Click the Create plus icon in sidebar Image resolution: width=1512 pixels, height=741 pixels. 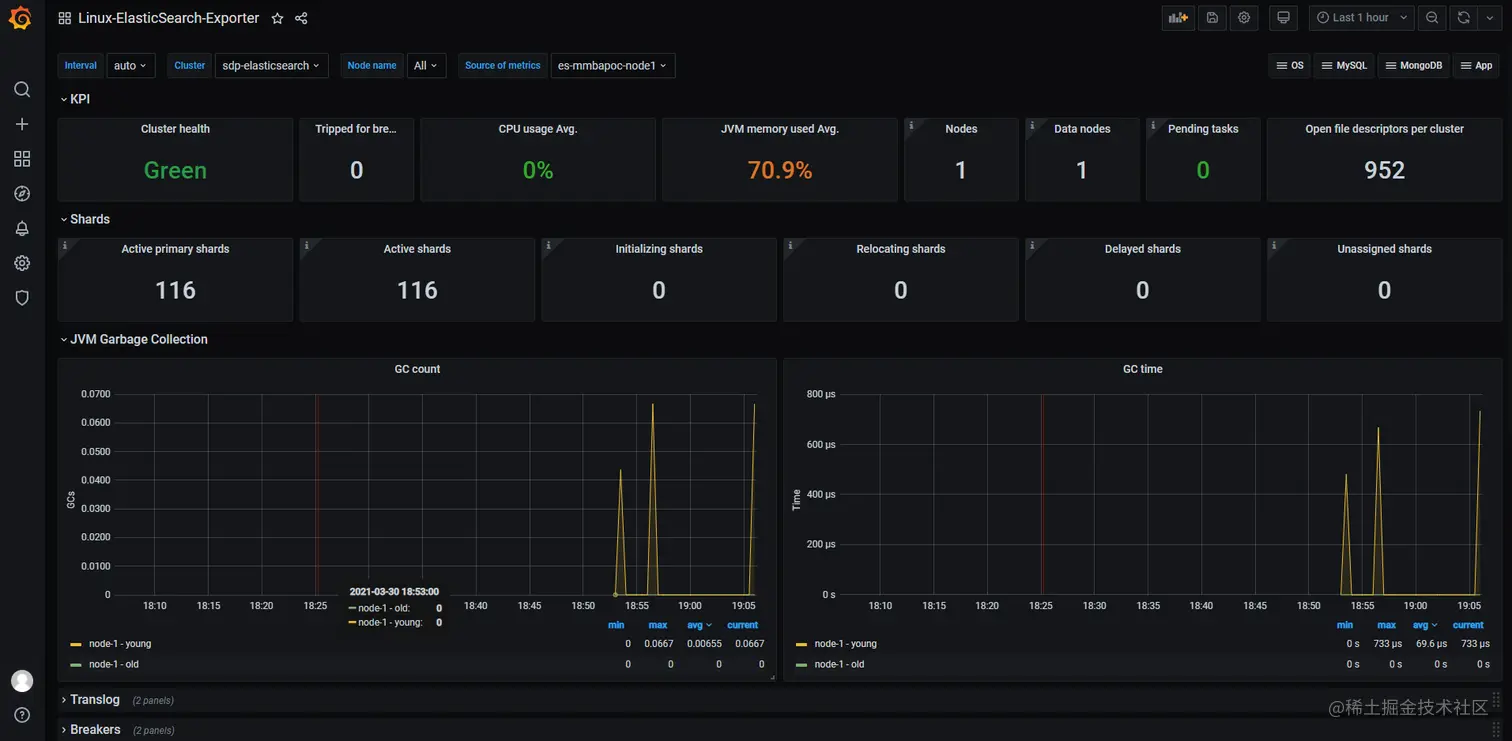[x=22, y=124]
